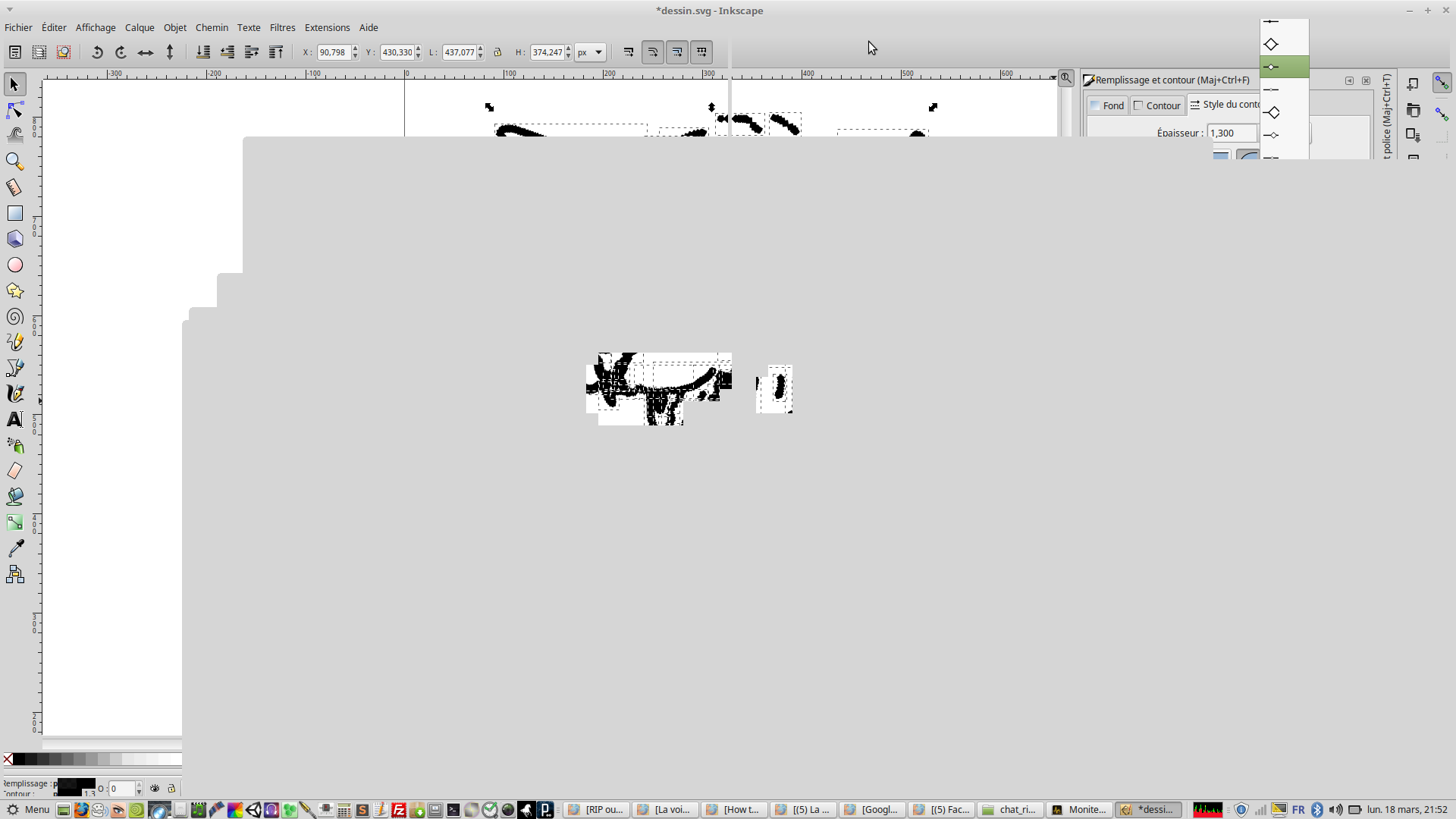Image resolution: width=1456 pixels, height=819 pixels.
Task: Activate the calligraphy pen tool
Action: pos(14,394)
